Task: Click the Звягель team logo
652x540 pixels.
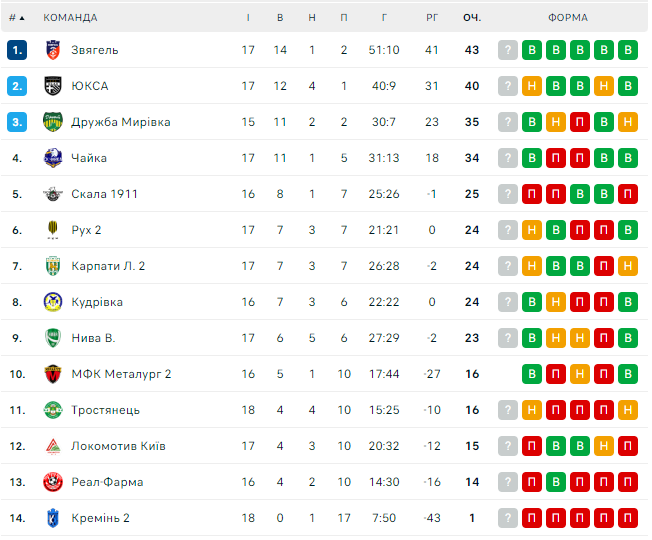Action: click(53, 50)
